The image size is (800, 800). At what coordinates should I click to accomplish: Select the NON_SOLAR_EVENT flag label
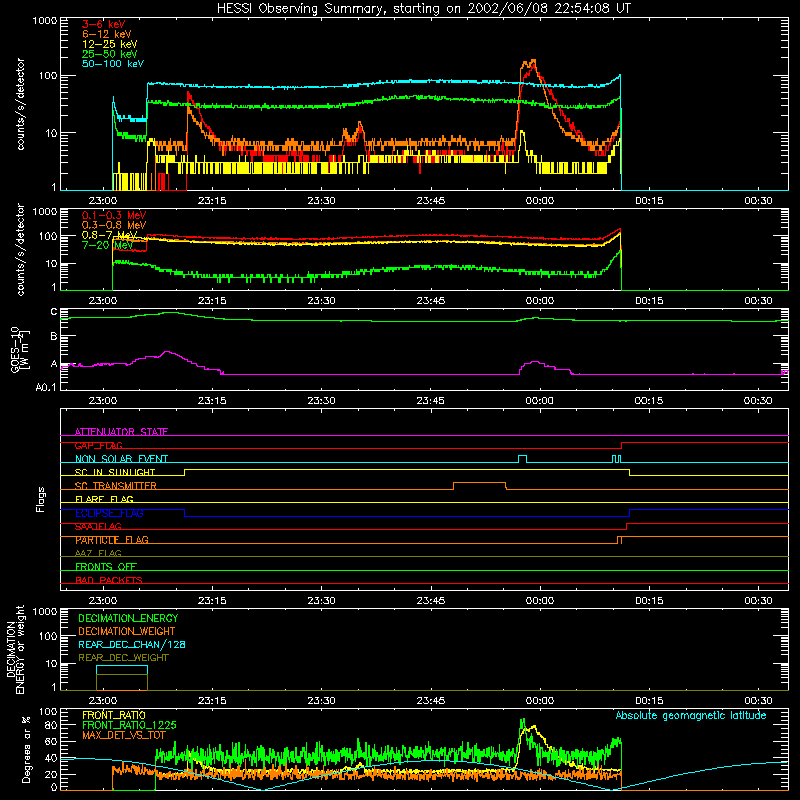tap(121, 459)
